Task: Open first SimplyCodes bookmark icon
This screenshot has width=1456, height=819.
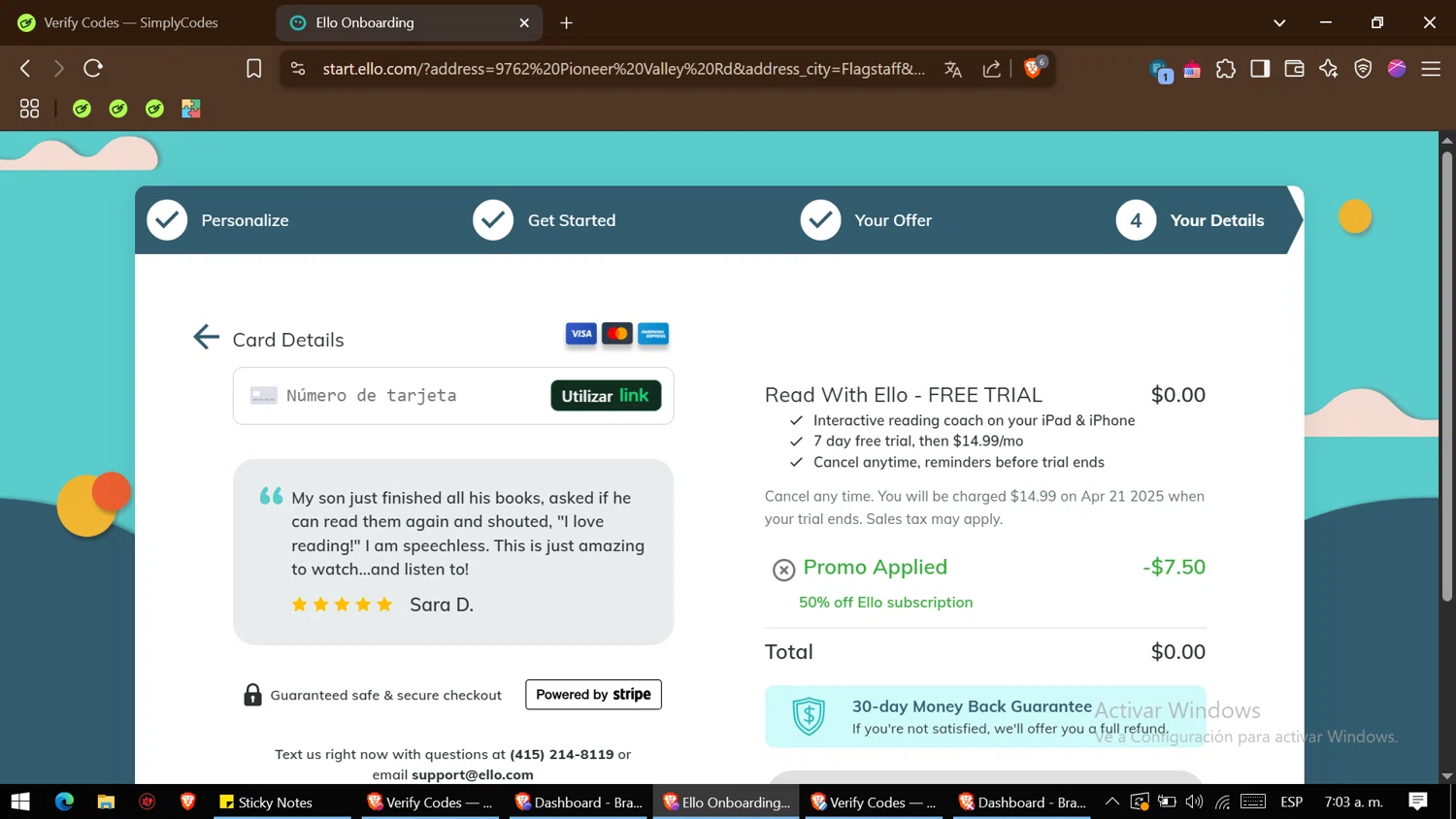Action: click(x=83, y=109)
